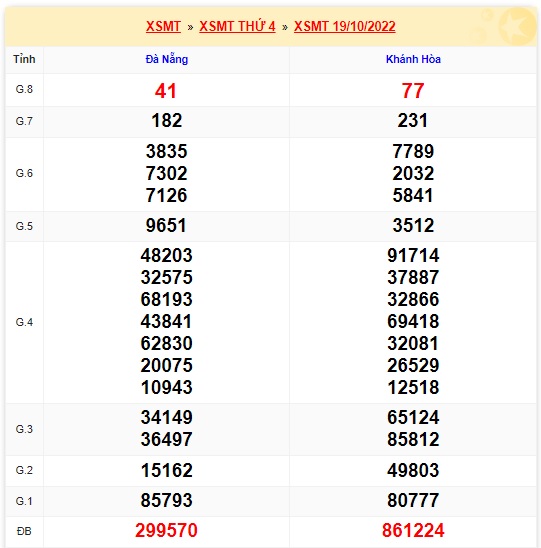Select Khánh Hòa number 5841
541x548 pixels.
tap(413, 195)
